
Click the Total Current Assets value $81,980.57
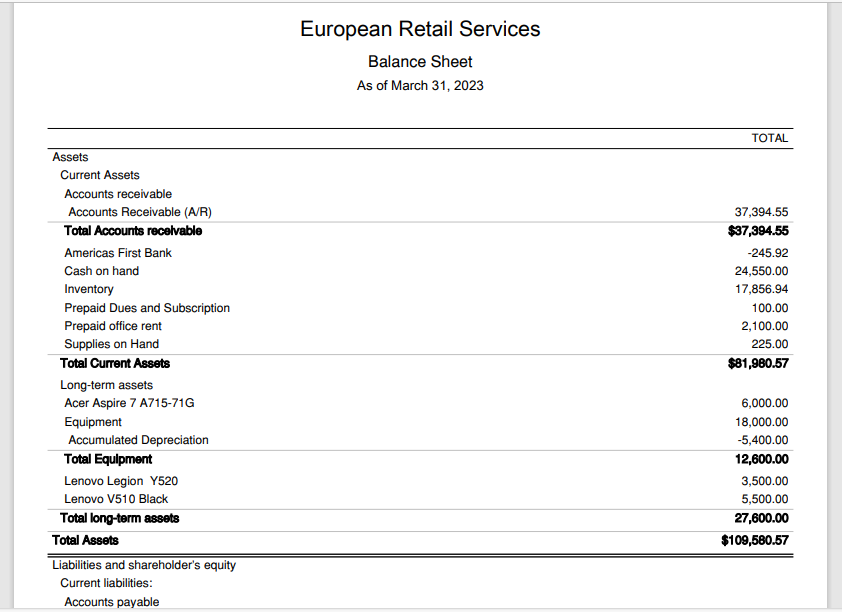coord(758,363)
